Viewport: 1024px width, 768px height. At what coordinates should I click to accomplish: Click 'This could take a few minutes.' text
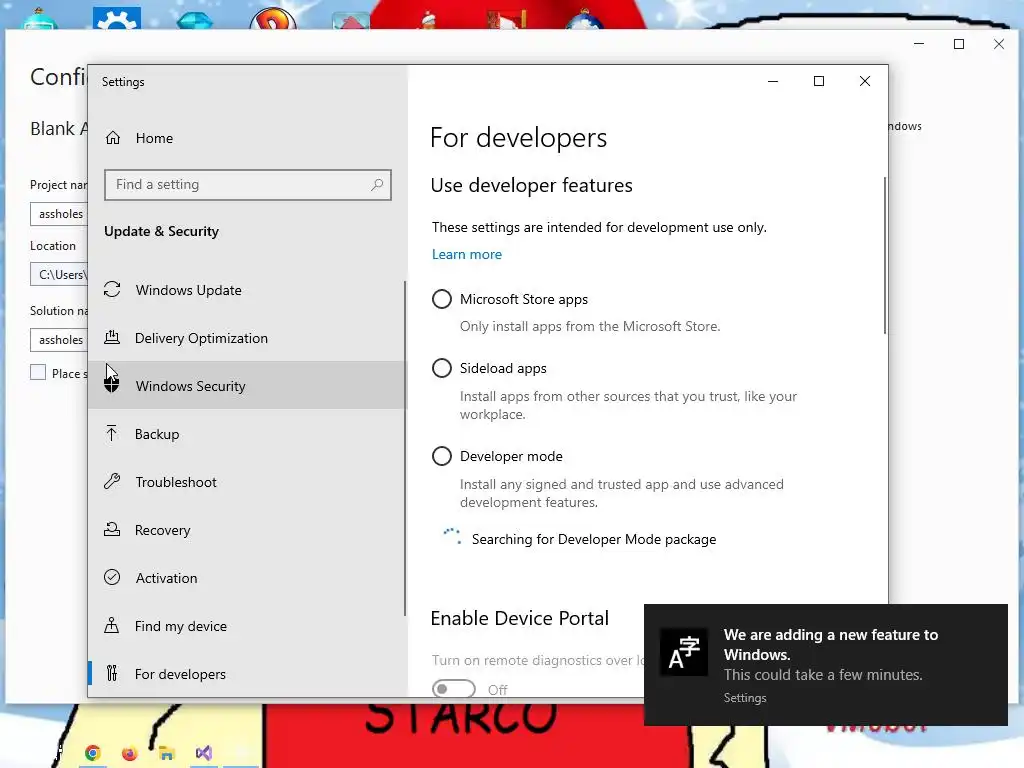(x=823, y=675)
